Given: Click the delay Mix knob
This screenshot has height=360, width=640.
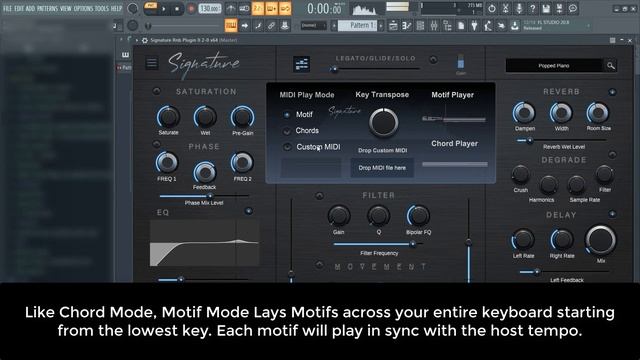Looking at the screenshot, I should coord(600,240).
